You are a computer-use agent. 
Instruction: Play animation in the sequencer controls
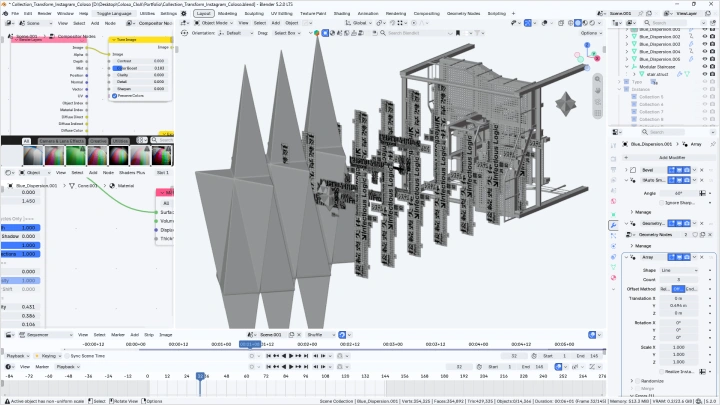pos(291,356)
